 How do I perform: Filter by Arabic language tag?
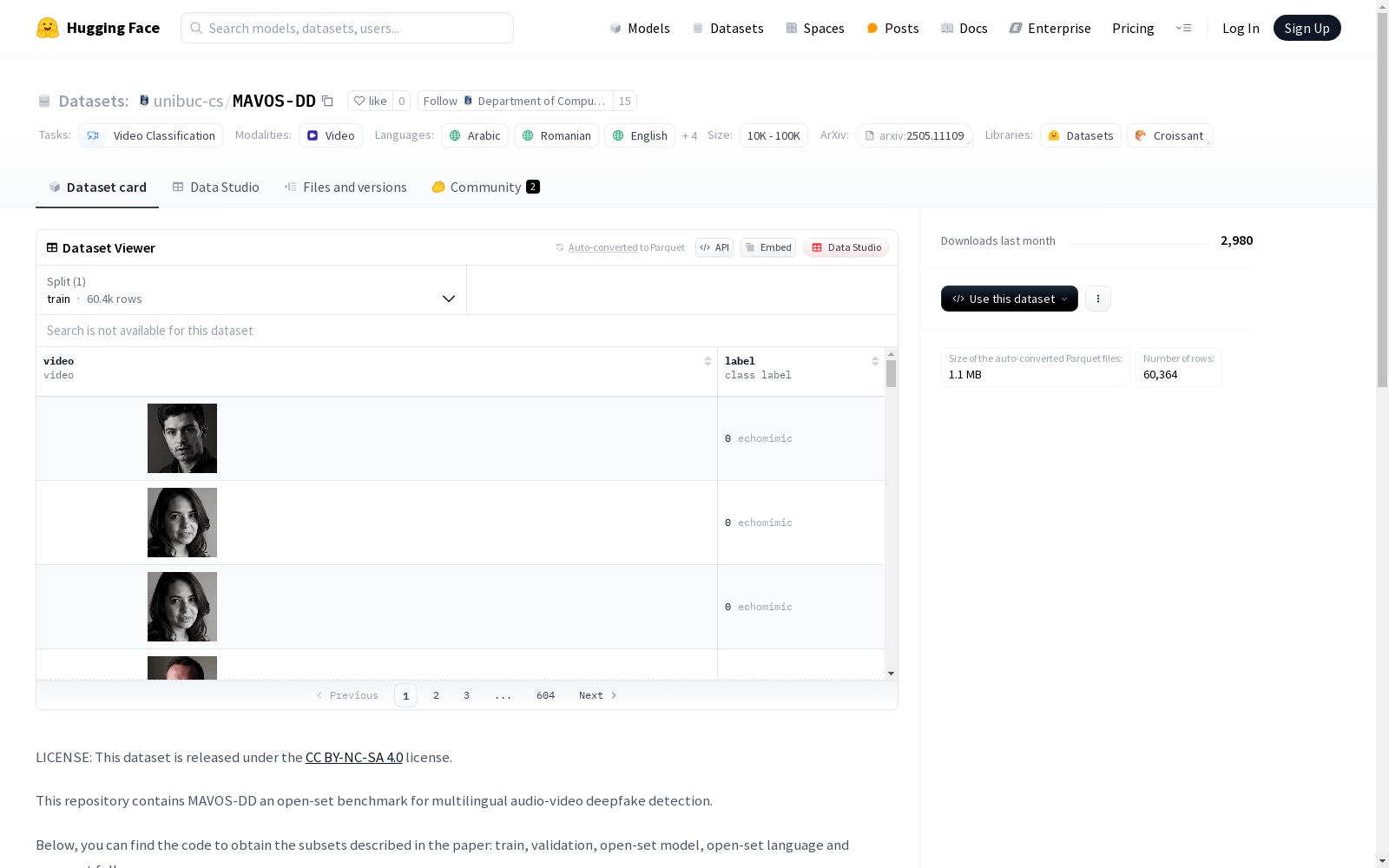tap(475, 135)
